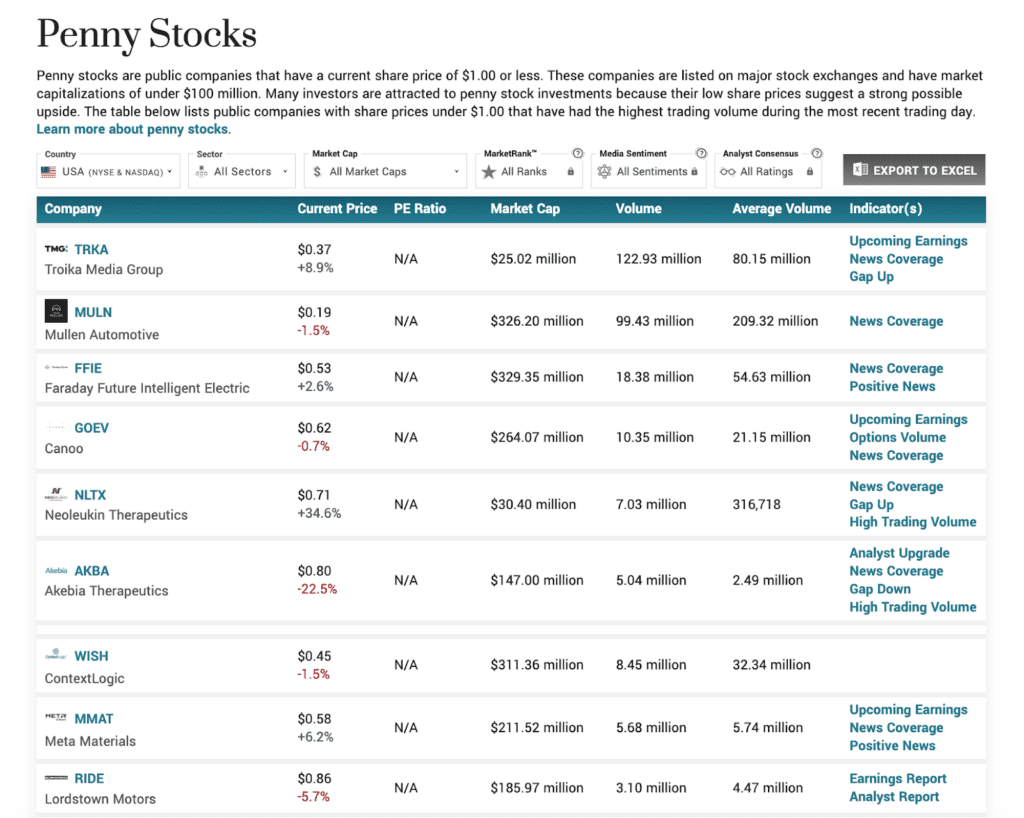
Task: Sort table by Volume column header
Action: (x=638, y=209)
